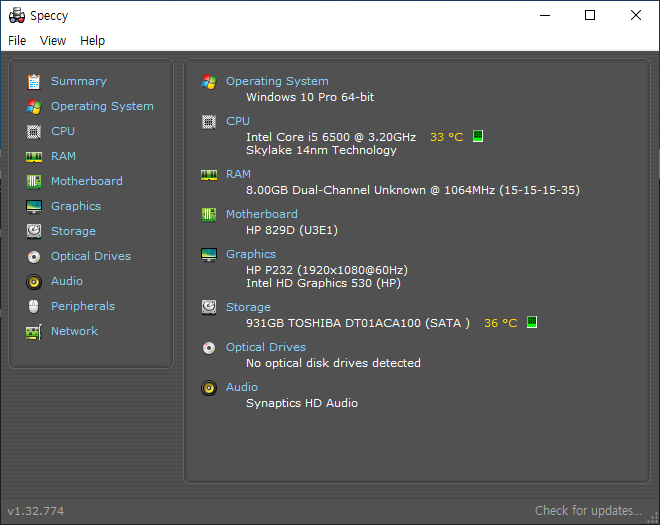Open the Motherboard heading in summary panel
The image size is (660, 525).
[261, 214]
